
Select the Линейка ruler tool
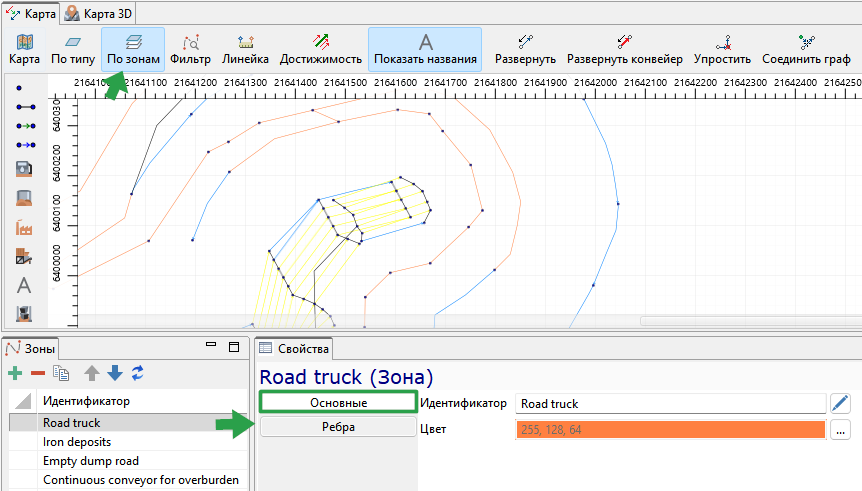point(245,49)
